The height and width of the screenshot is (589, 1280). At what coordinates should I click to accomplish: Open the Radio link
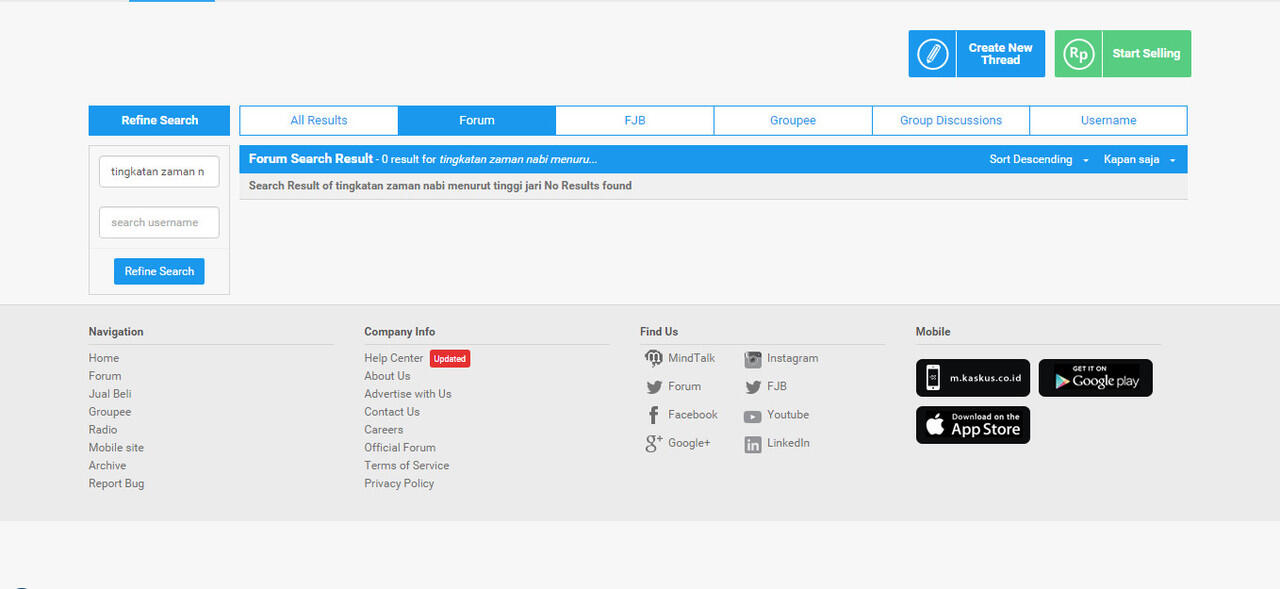(103, 430)
